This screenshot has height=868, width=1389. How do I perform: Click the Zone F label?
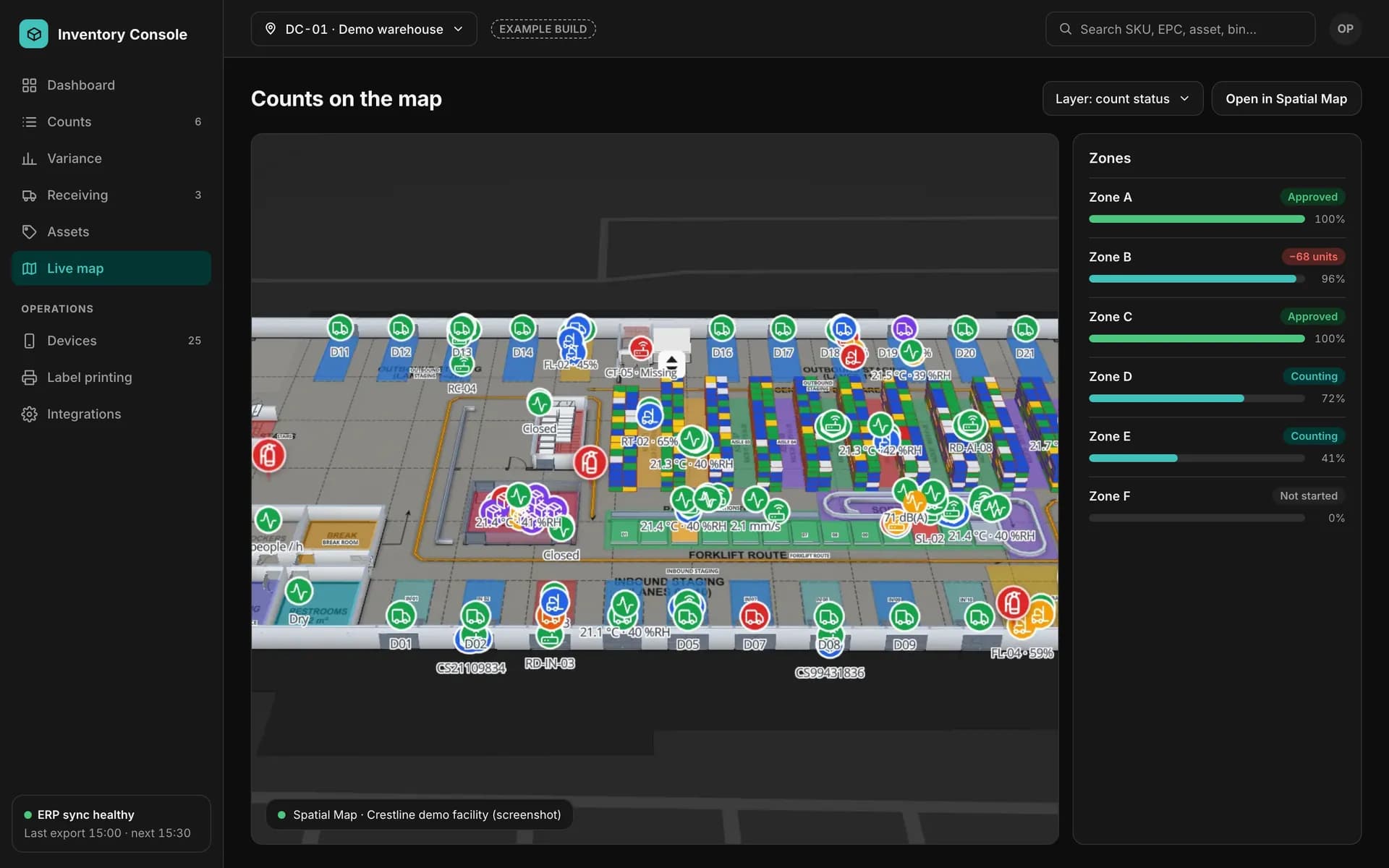pos(1109,496)
